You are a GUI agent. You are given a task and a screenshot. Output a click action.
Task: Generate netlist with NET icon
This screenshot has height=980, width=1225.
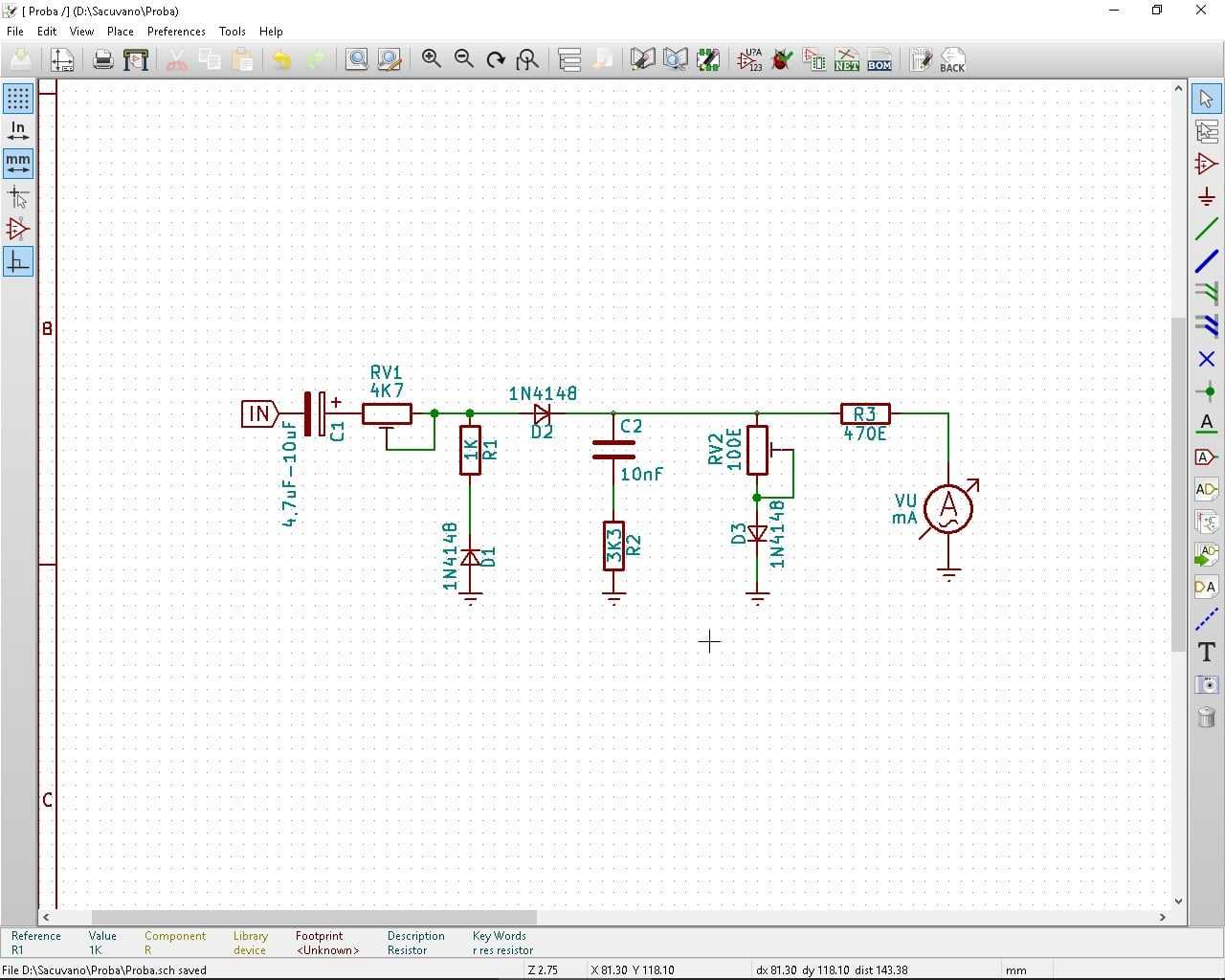tap(847, 60)
